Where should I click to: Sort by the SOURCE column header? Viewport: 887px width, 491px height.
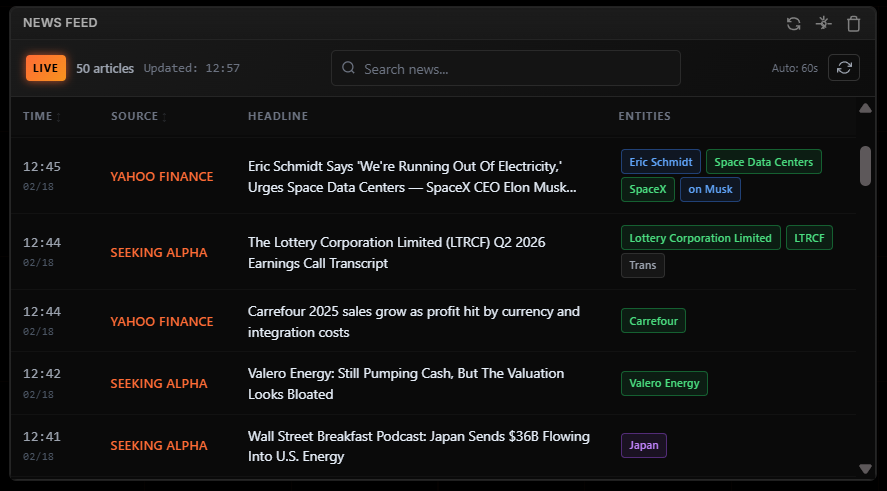[139, 116]
